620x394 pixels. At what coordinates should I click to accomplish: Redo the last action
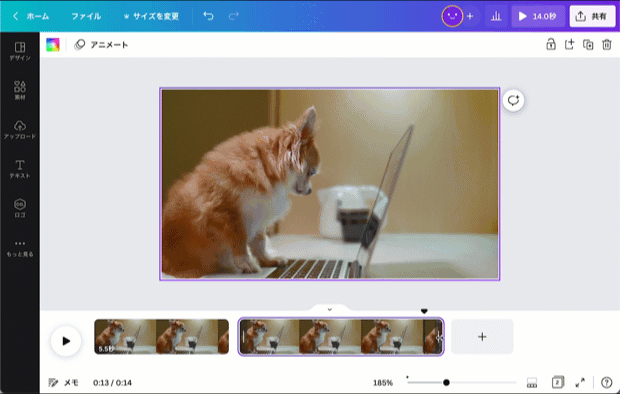(x=234, y=16)
